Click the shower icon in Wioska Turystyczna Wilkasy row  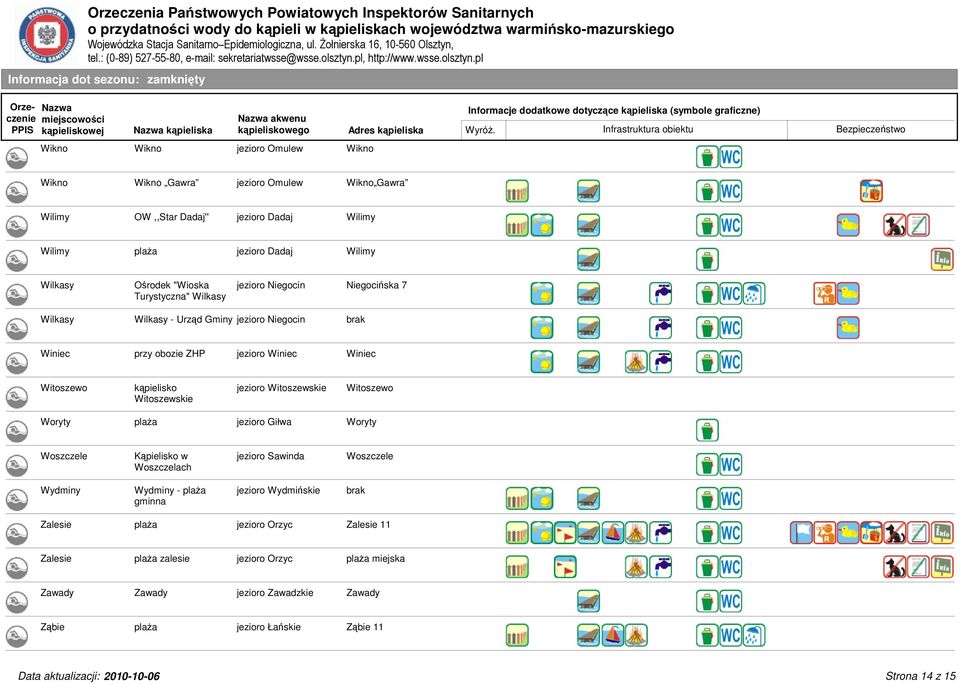[754, 294]
